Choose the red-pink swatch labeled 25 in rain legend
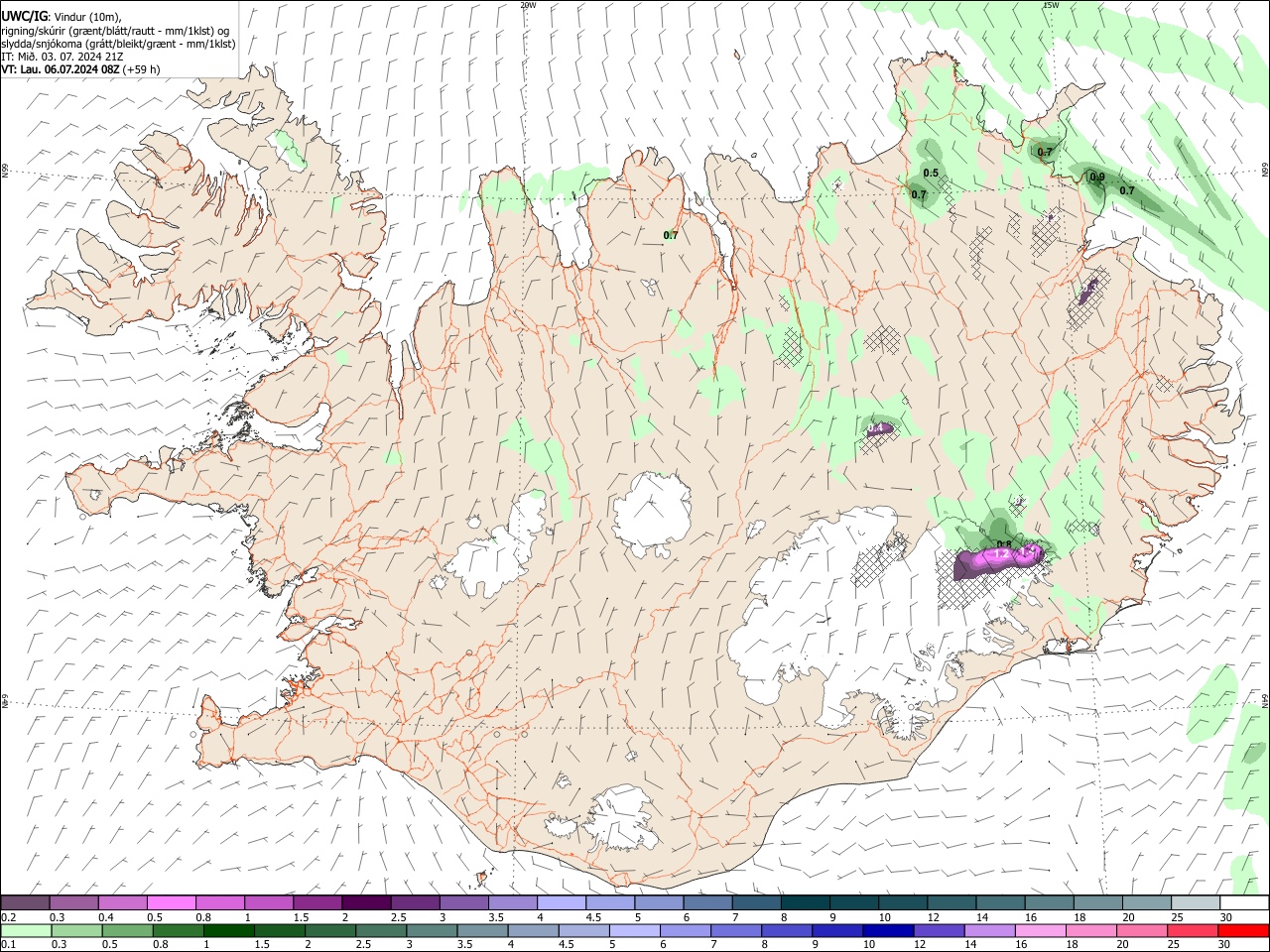The height and width of the screenshot is (952, 1270). coord(1192,931)
